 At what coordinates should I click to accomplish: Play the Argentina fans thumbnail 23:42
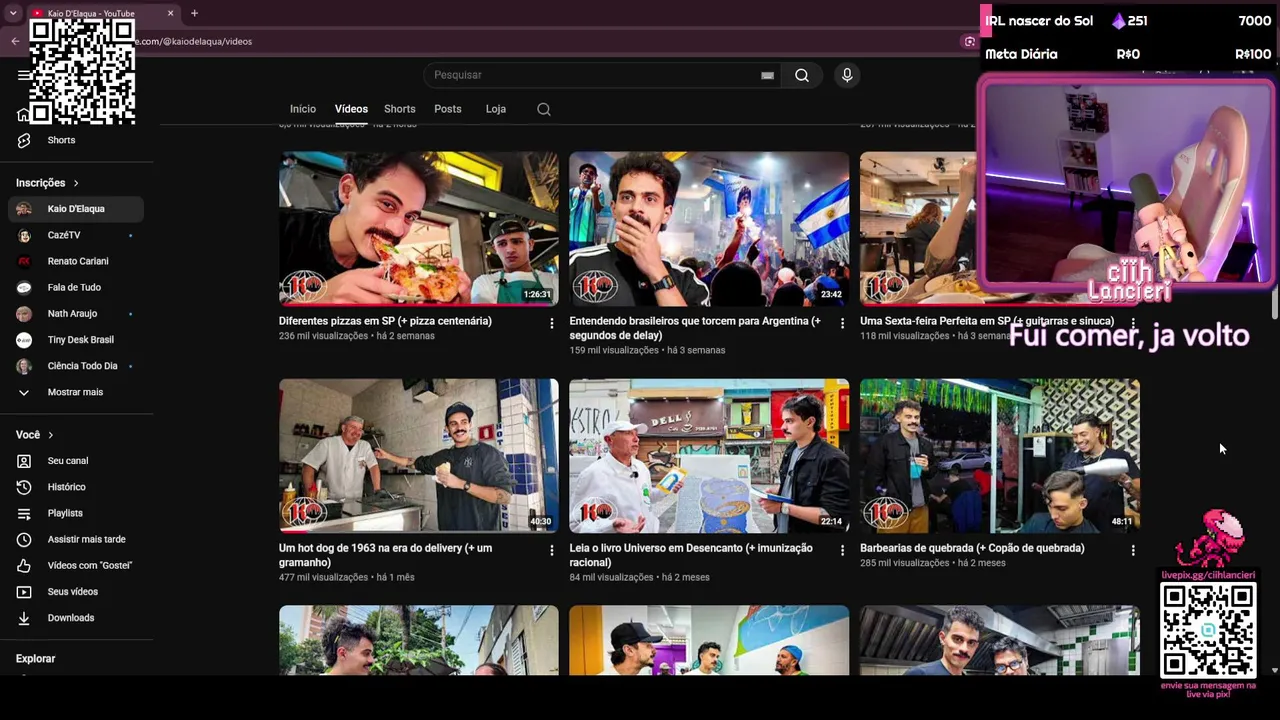point(709,229)
